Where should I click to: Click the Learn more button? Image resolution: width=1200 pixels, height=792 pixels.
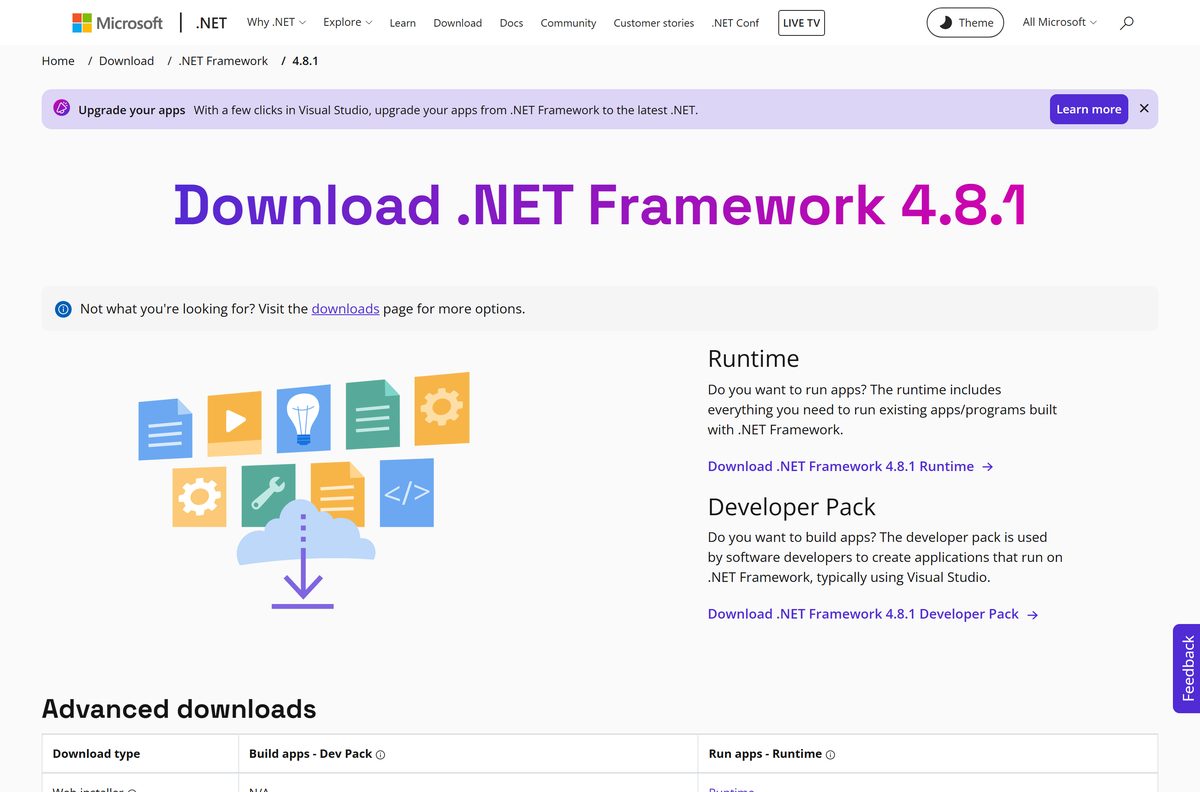1089,109
